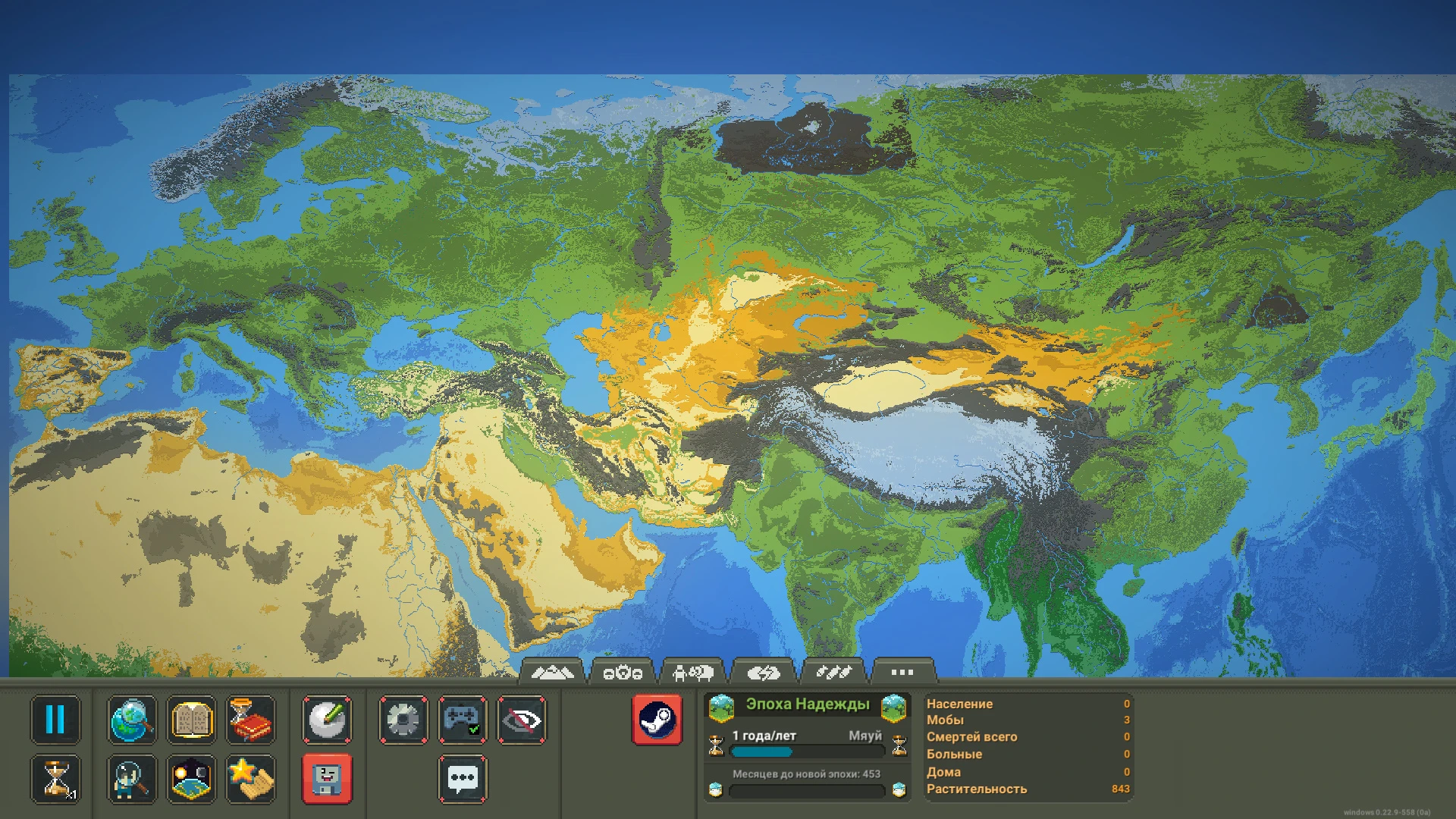Open the game settings gear

point(403,720)
